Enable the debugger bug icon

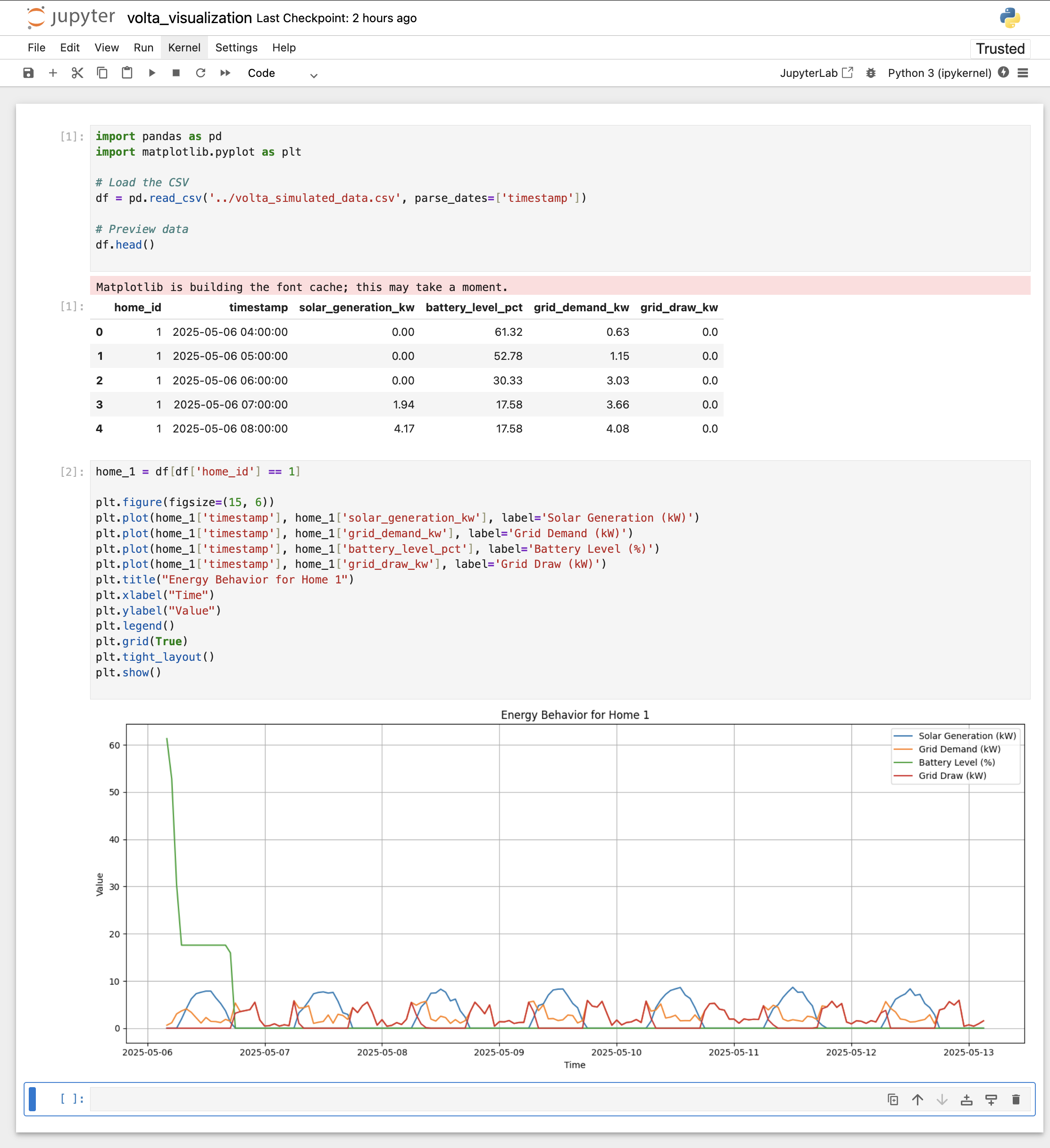pyautogui.click(x=871, y=73)
